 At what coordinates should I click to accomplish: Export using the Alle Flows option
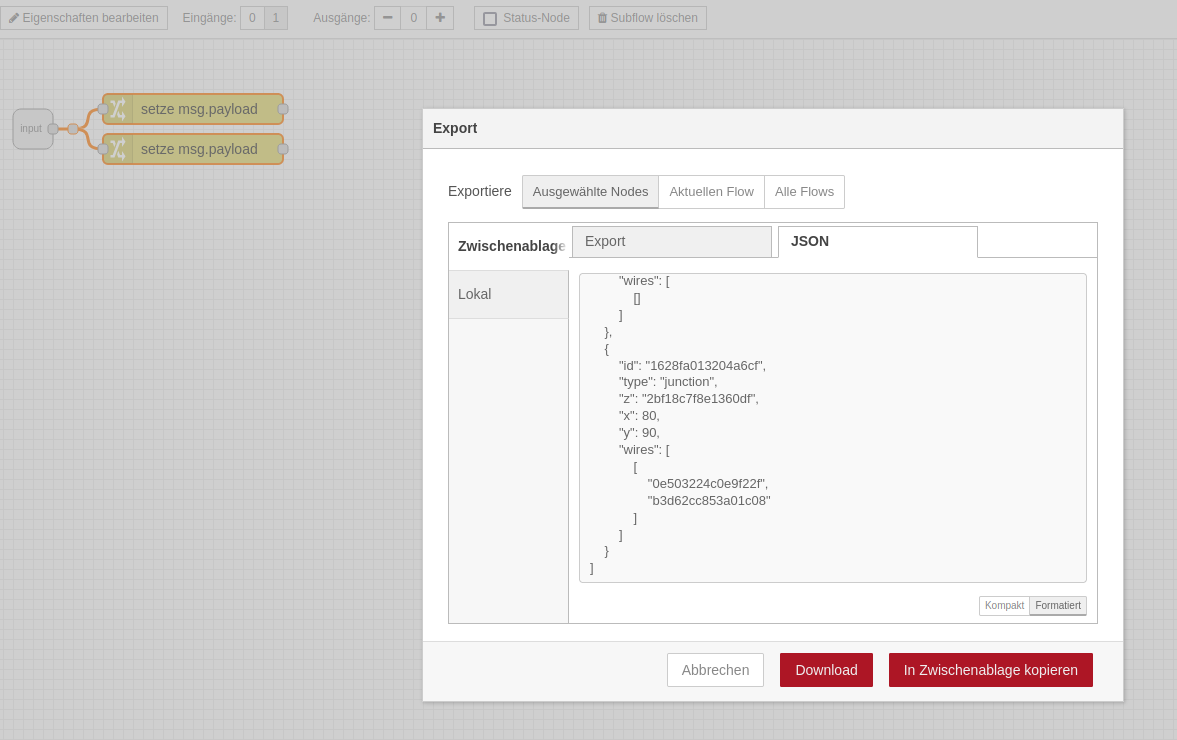[x=804, y=191]
